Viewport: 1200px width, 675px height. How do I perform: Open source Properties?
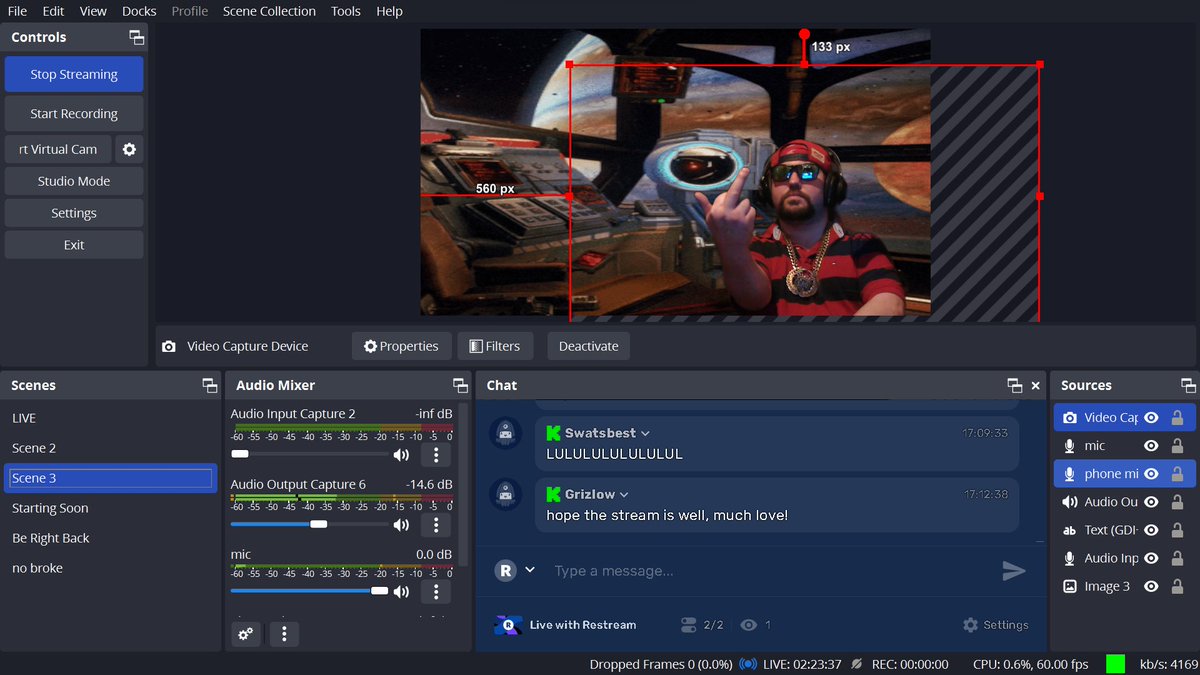click(x=401, y=346)
